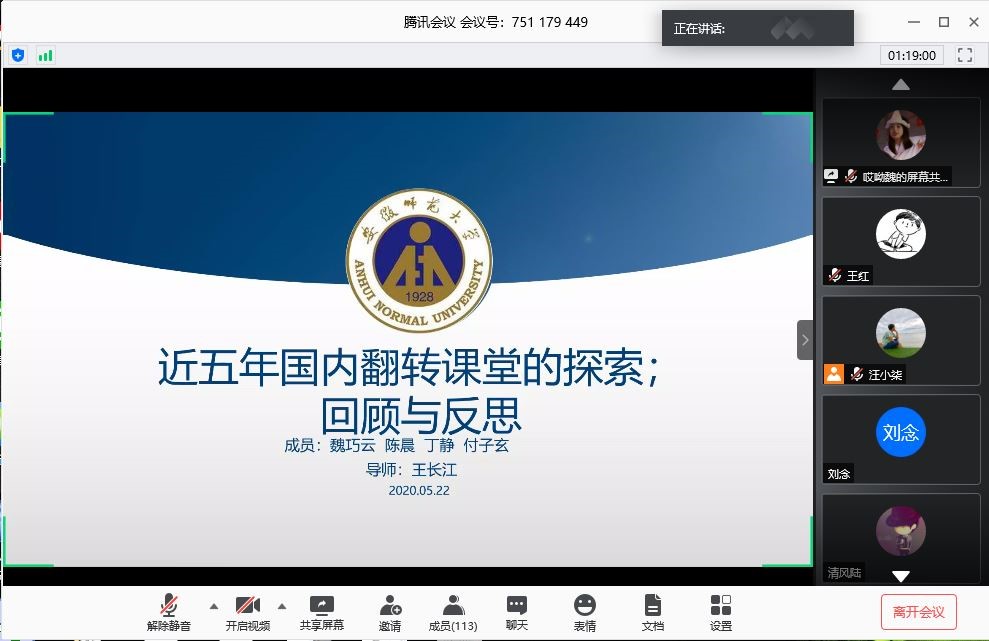
Task: Open the 文档 documents icon
Action: (652, 611)
